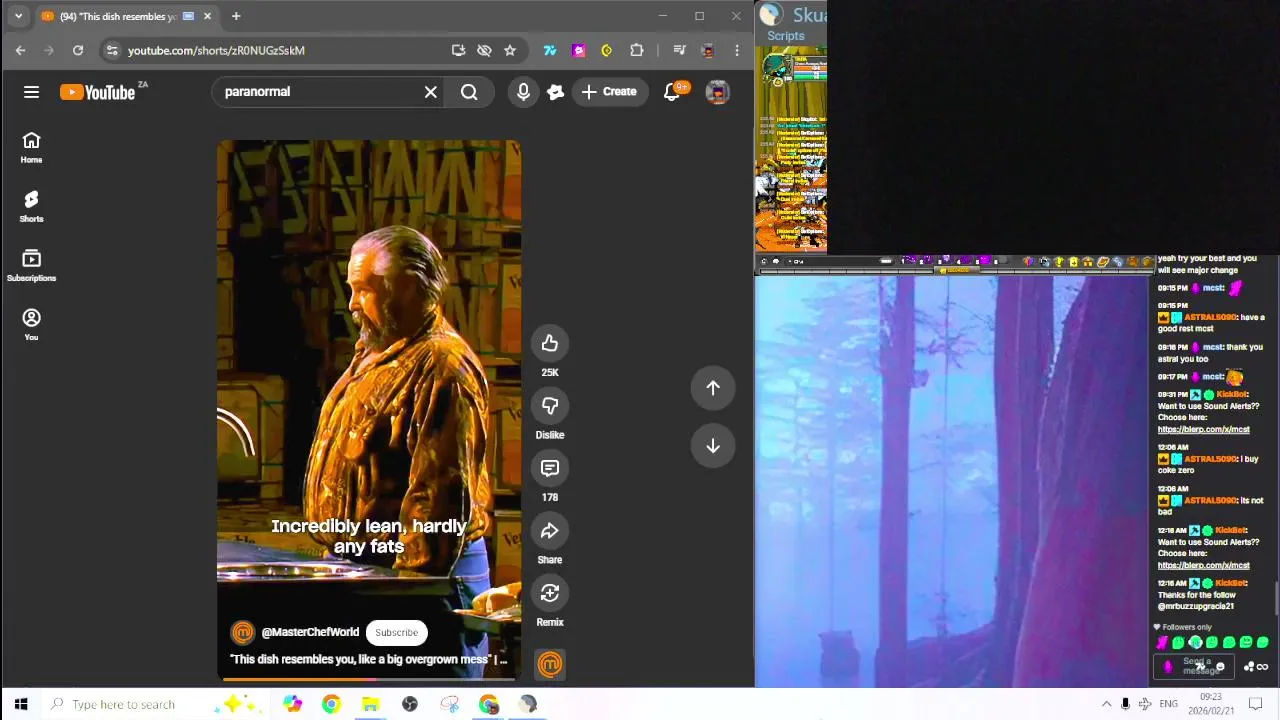Click the magnifier search button
Viewport: 1280px width, 720px height.
coord(469,92)
